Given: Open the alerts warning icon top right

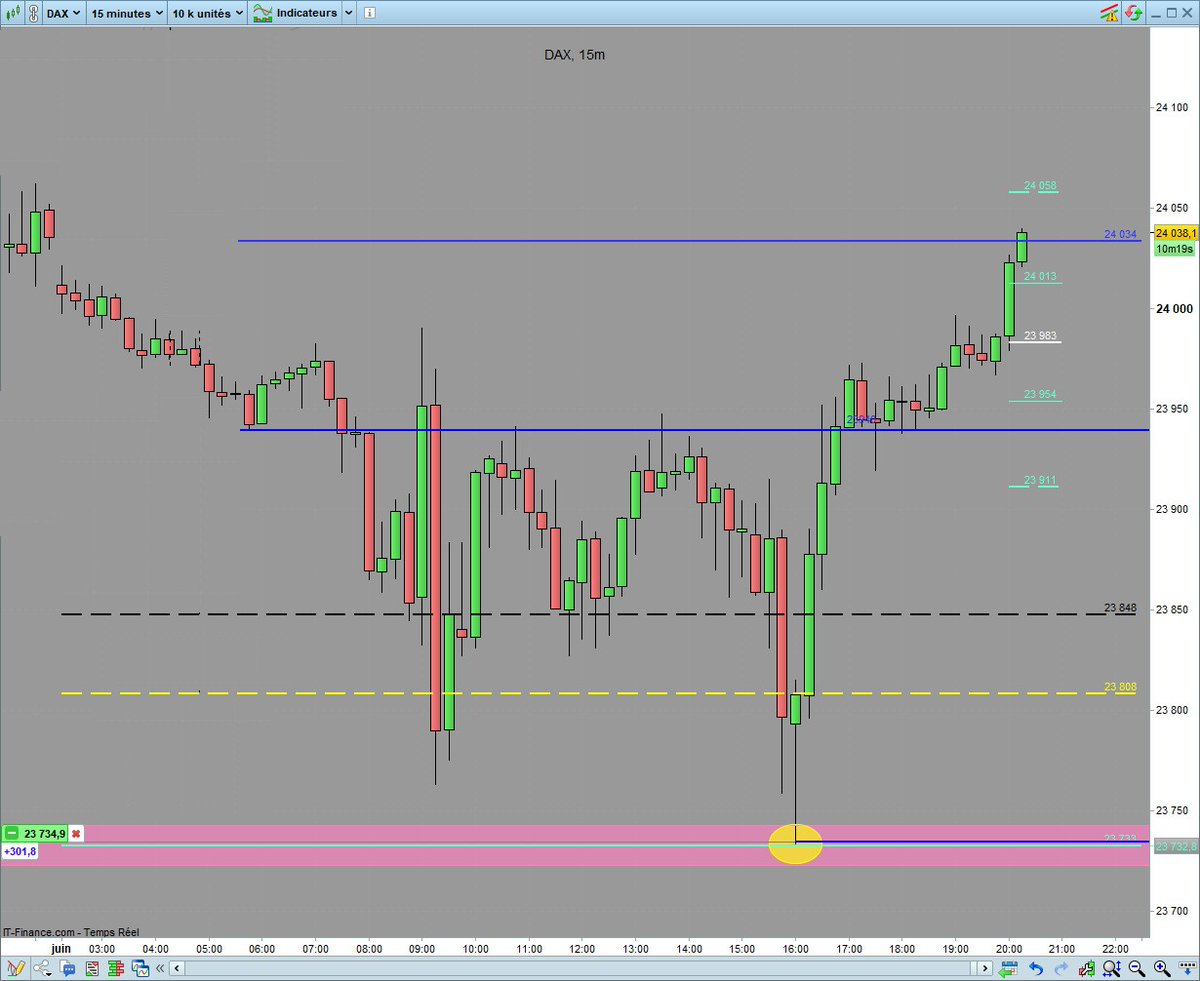Looking at the screenshot, I should pyautogui.click(x=1109, y=13).
